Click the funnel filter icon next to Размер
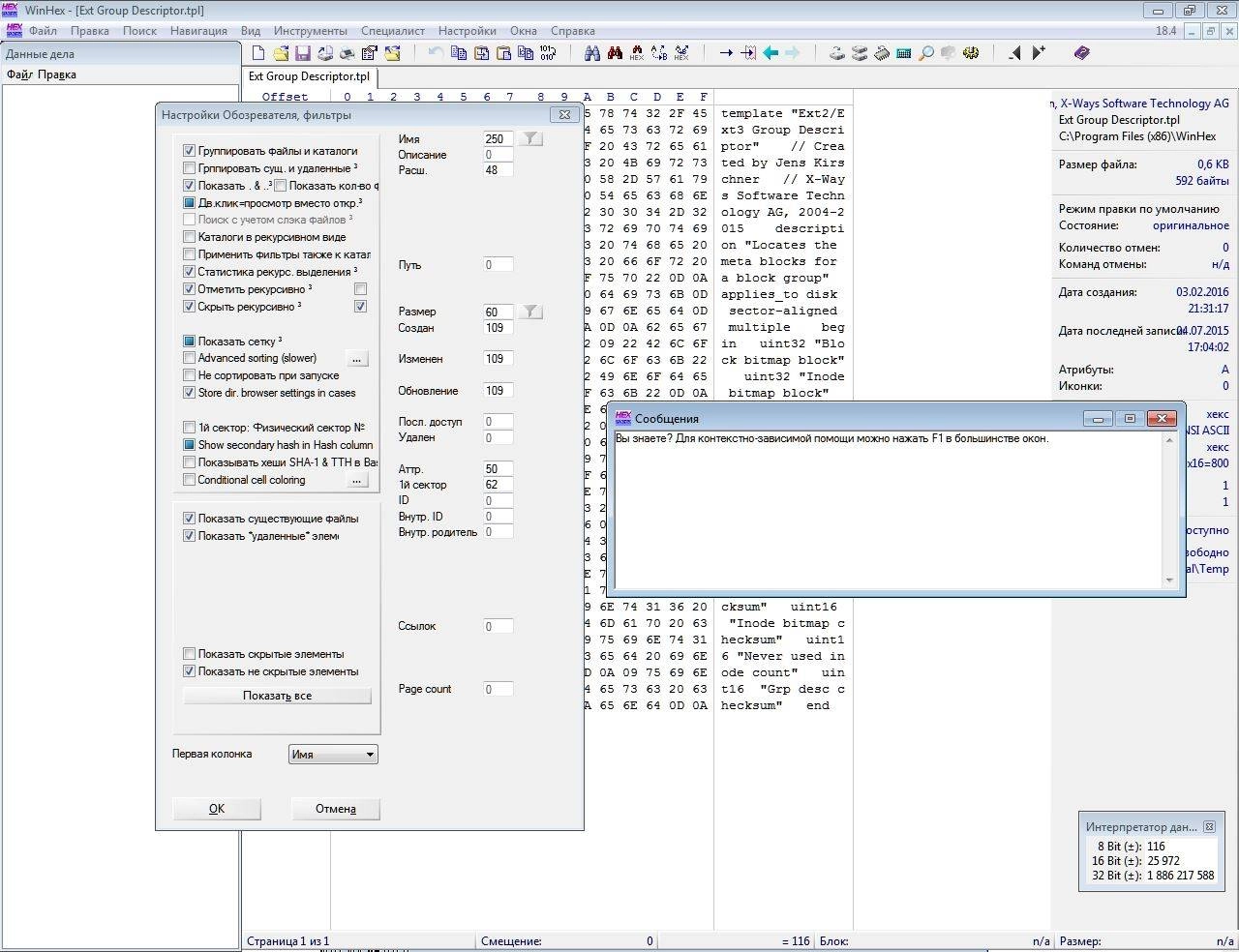 (x=530, y=312)
